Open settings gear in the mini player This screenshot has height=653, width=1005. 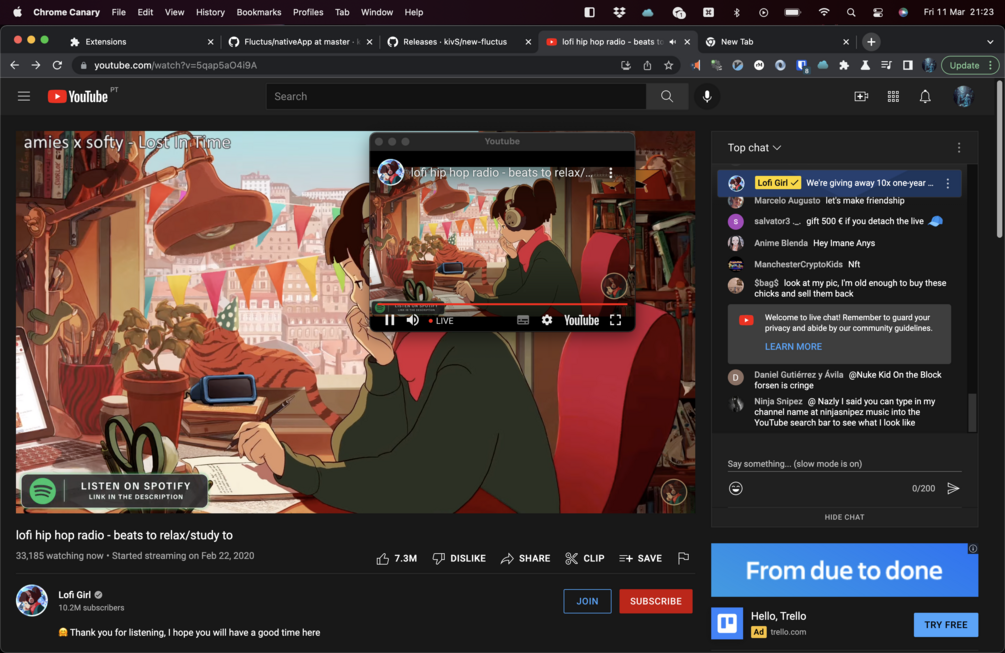(x=547, y=320)
